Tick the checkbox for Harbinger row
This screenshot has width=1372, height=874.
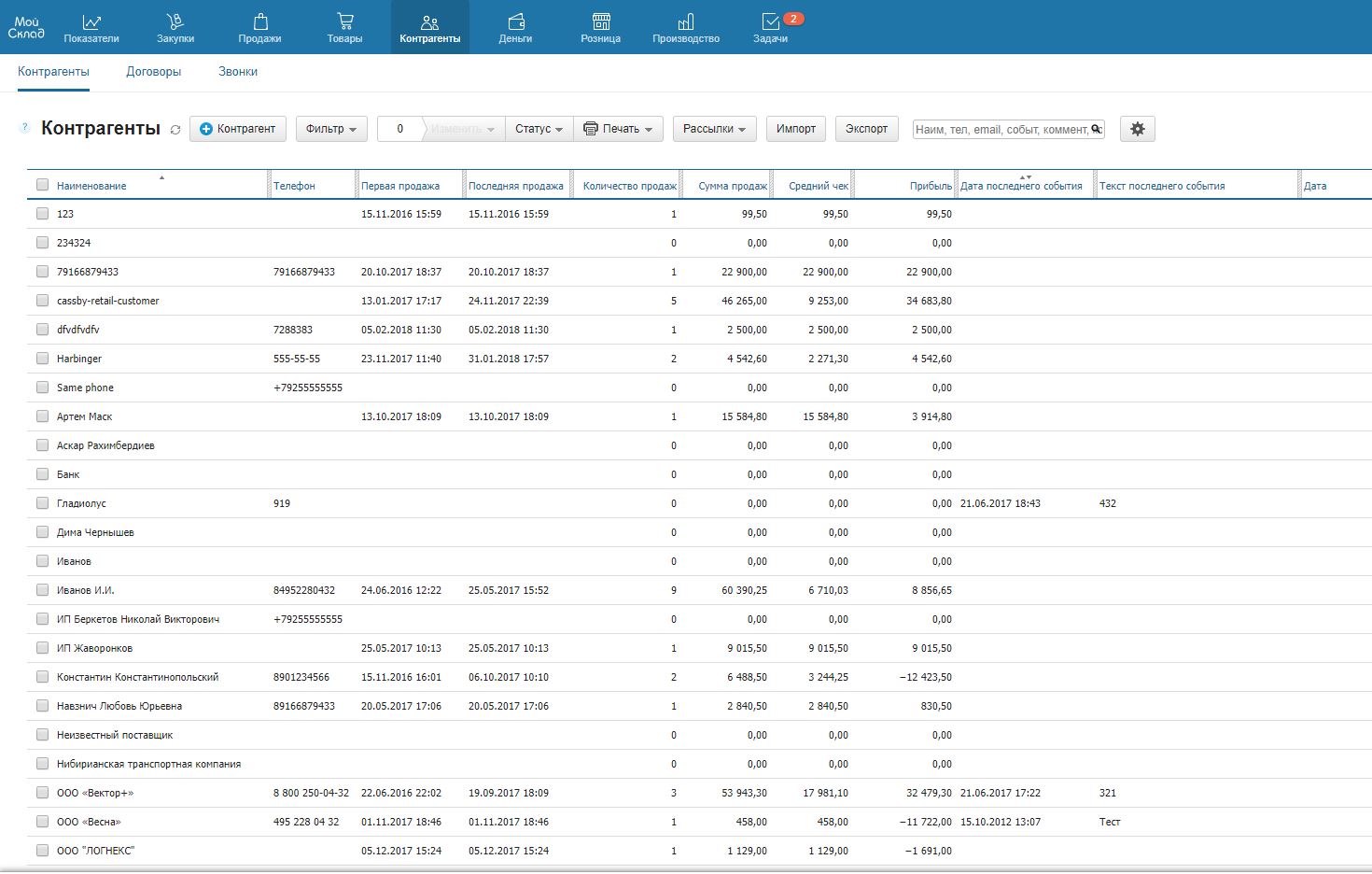click(x=42, y=359)
